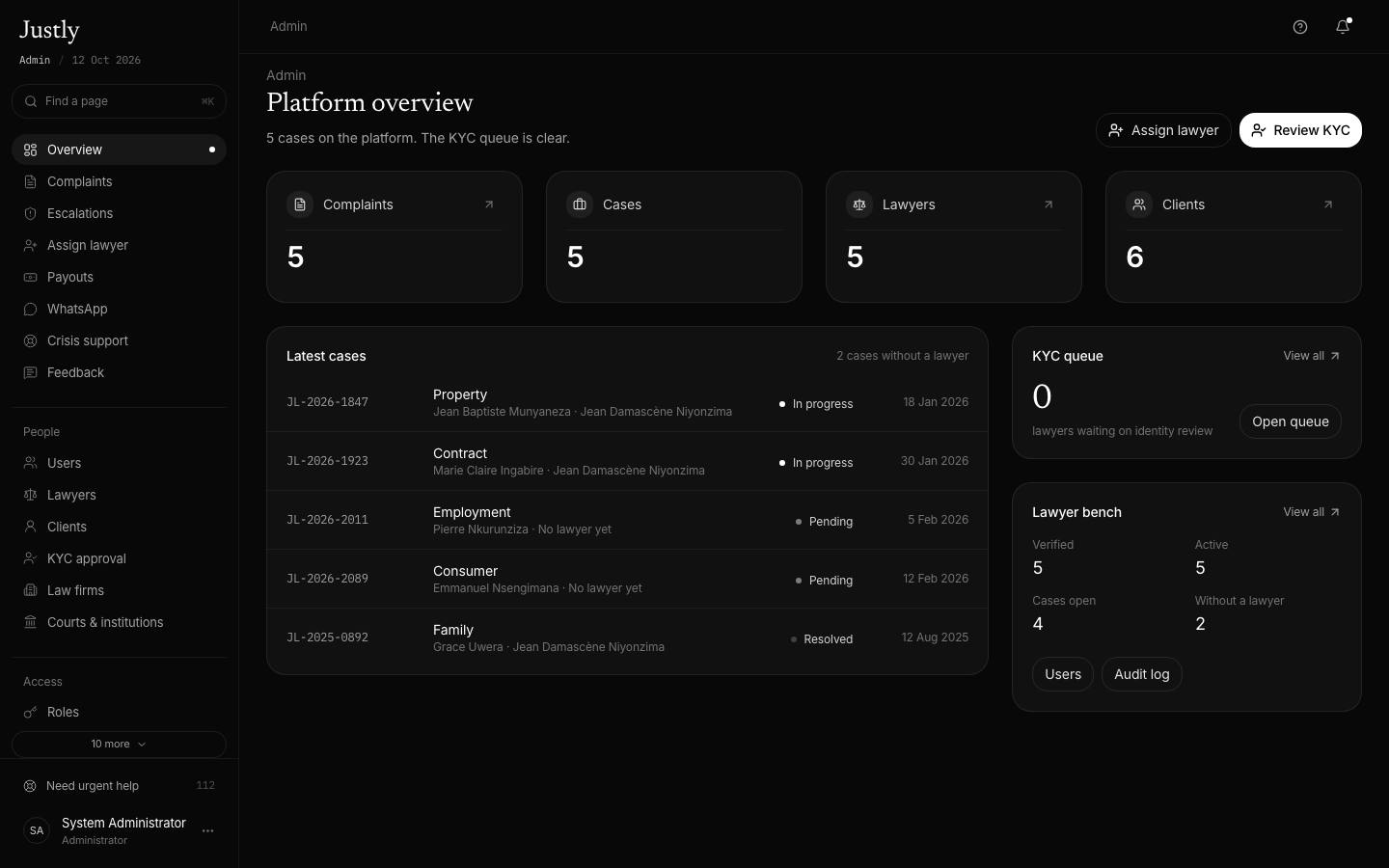Click View all in Lawyer bench
This screenshot has width=1389, height=868.
point(1312,512)
